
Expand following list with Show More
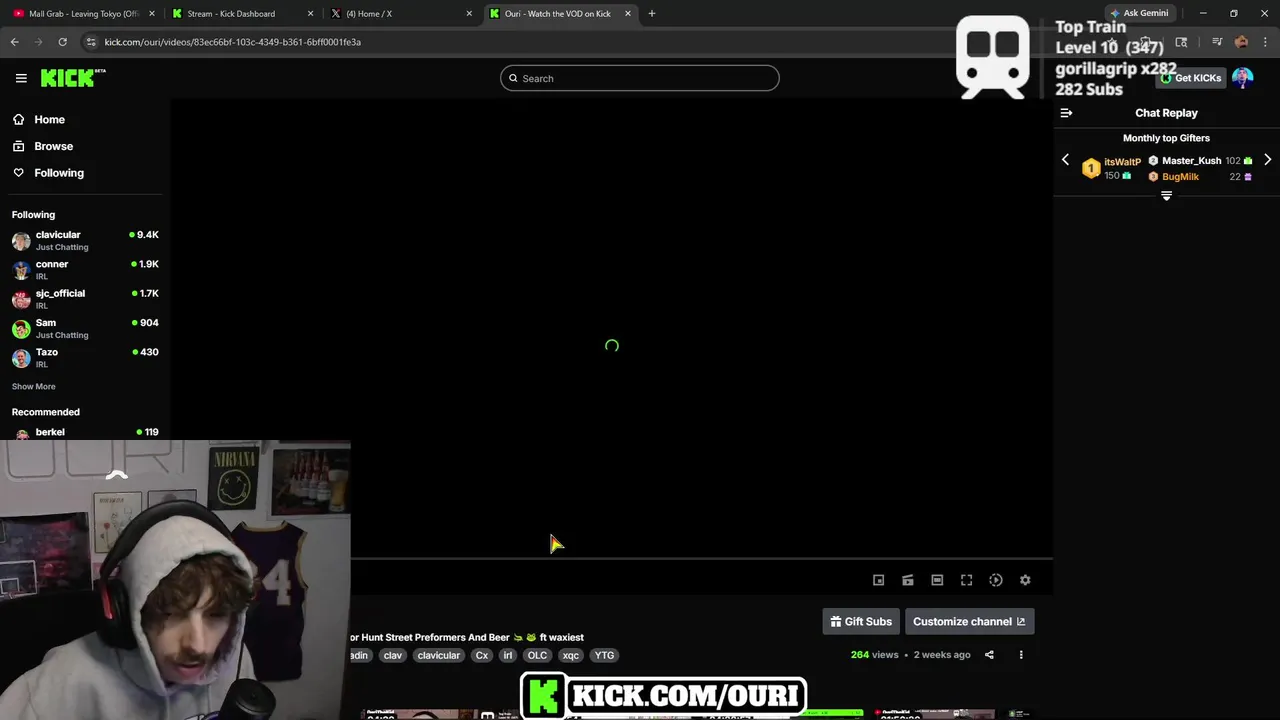click(33, 386)
